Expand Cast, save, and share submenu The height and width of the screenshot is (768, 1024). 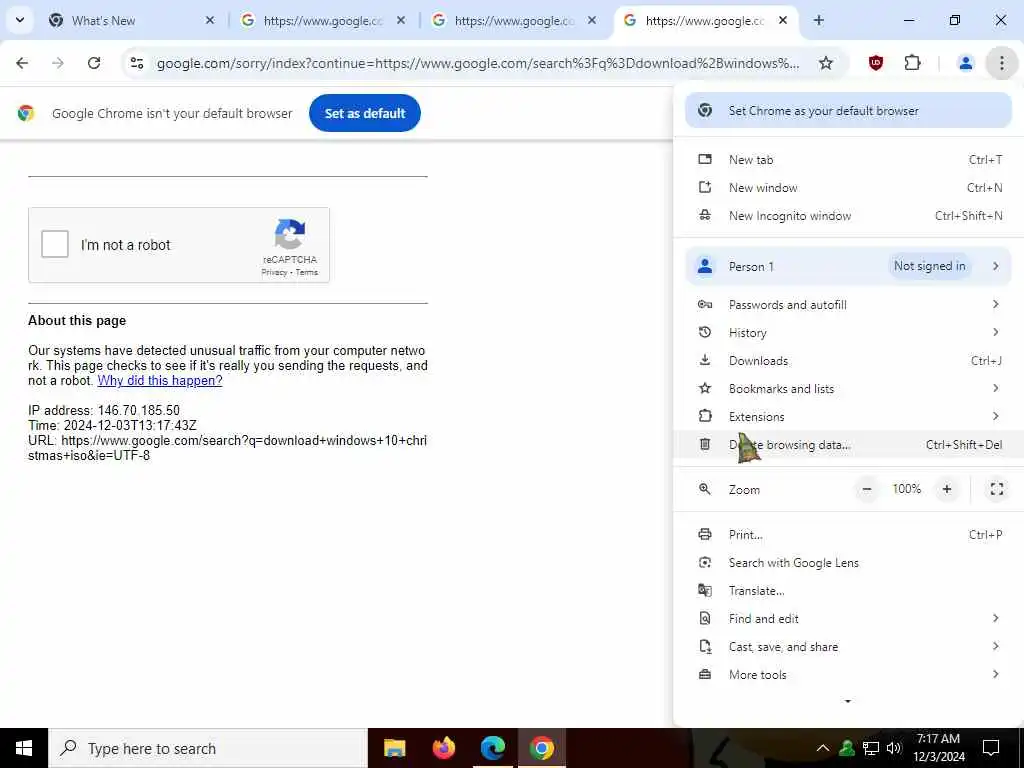point(848,647)
